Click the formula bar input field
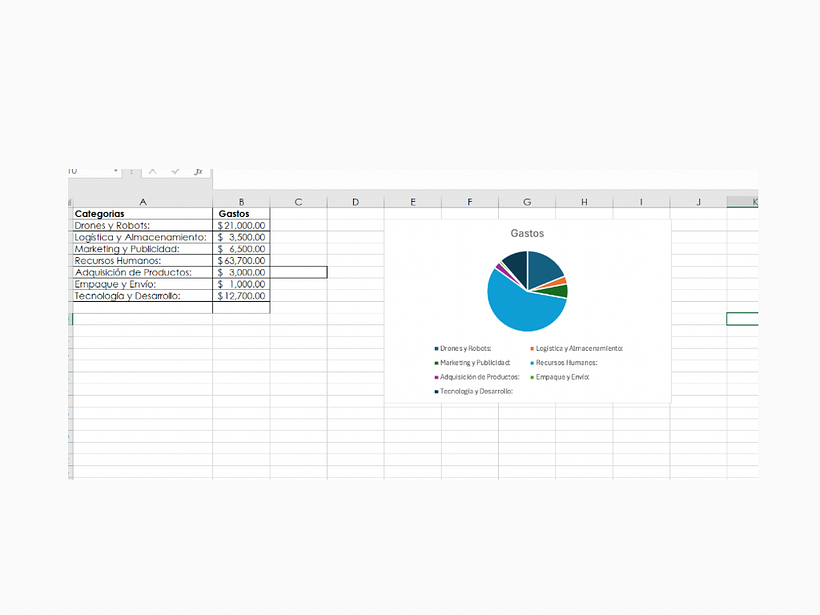Screen dimensions: 820x615 pyautogui.click(x=480, y=171)
